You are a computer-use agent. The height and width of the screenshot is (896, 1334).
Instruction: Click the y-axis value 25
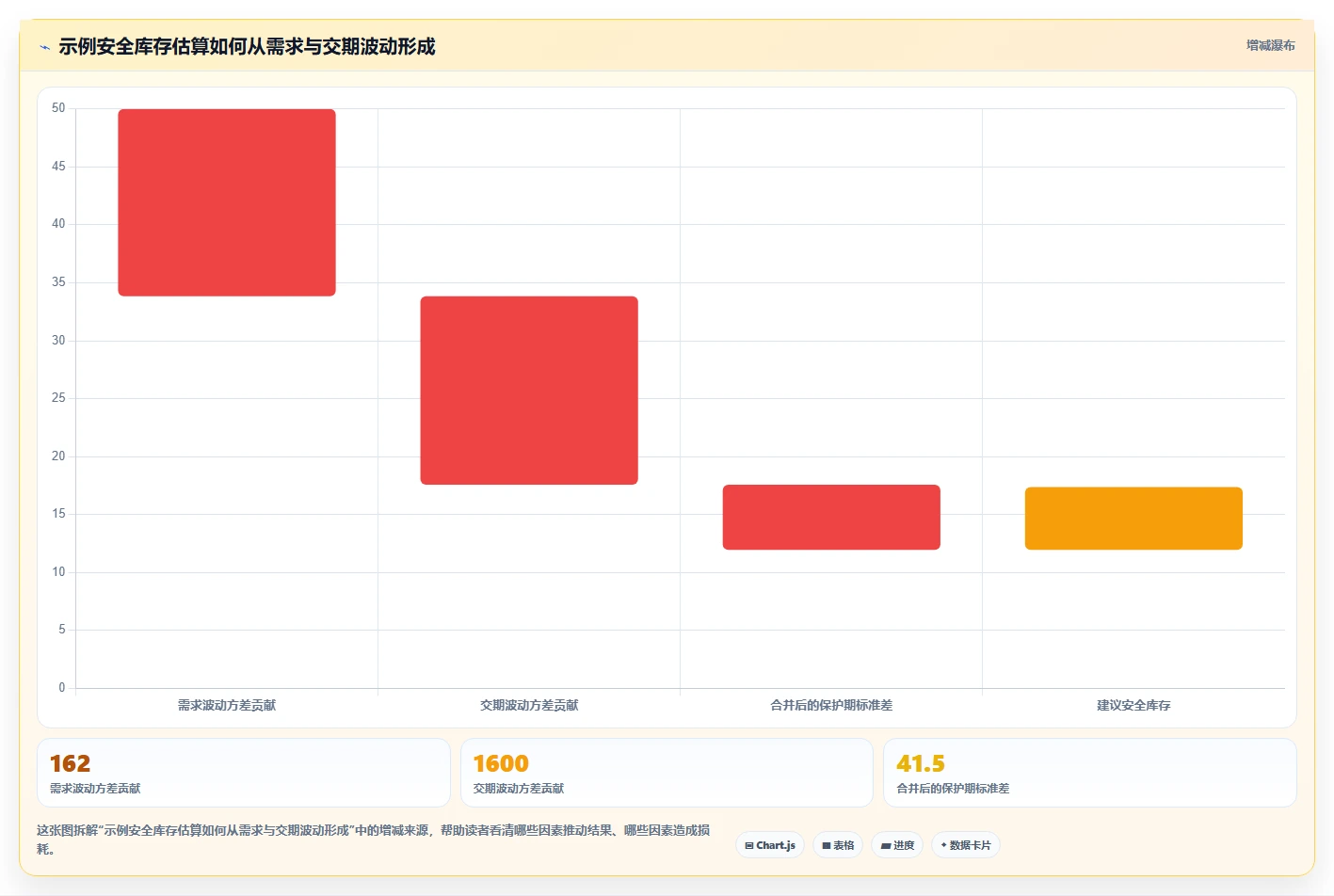click(58, 398)
